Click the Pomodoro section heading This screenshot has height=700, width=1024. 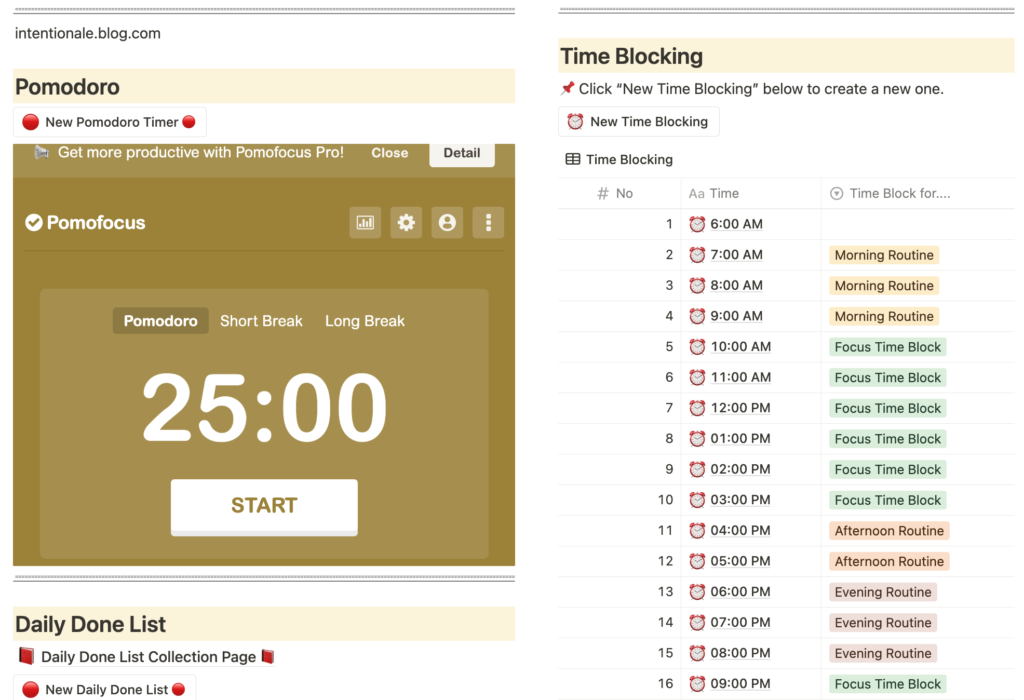click(67, 87)
